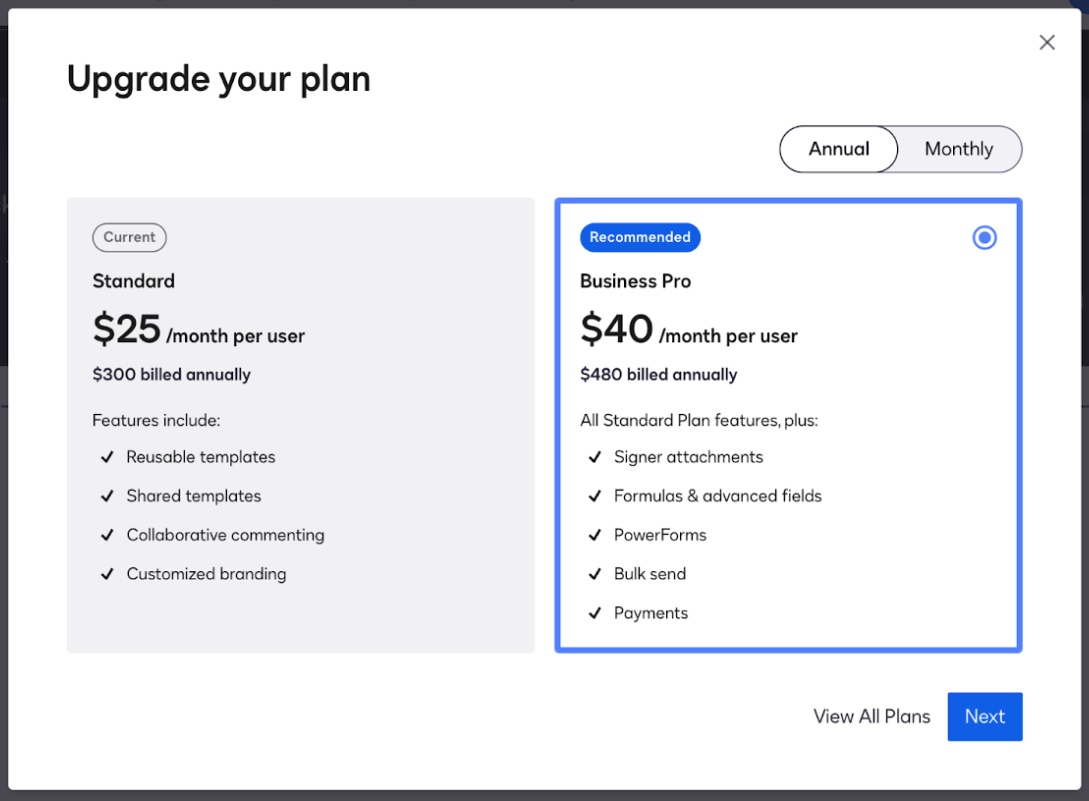This screenshot has width=1089, height=801.
Task: Click the Current badge on Standard plan
Action: (129, 237)
